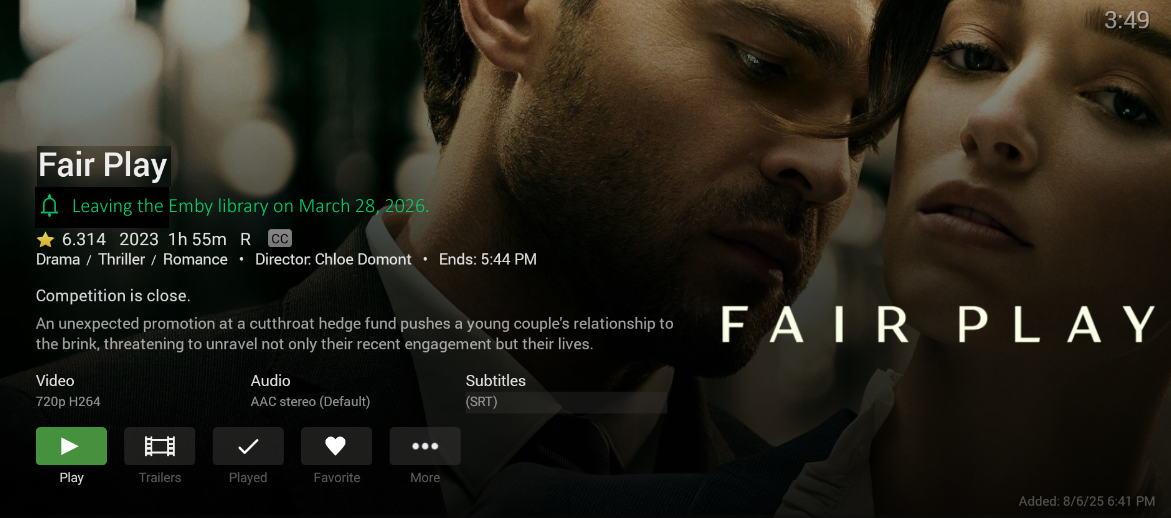The image size is (1171, 518).
Task: Open the Audio AAC stereo track selector
Action: click(310, 402)
